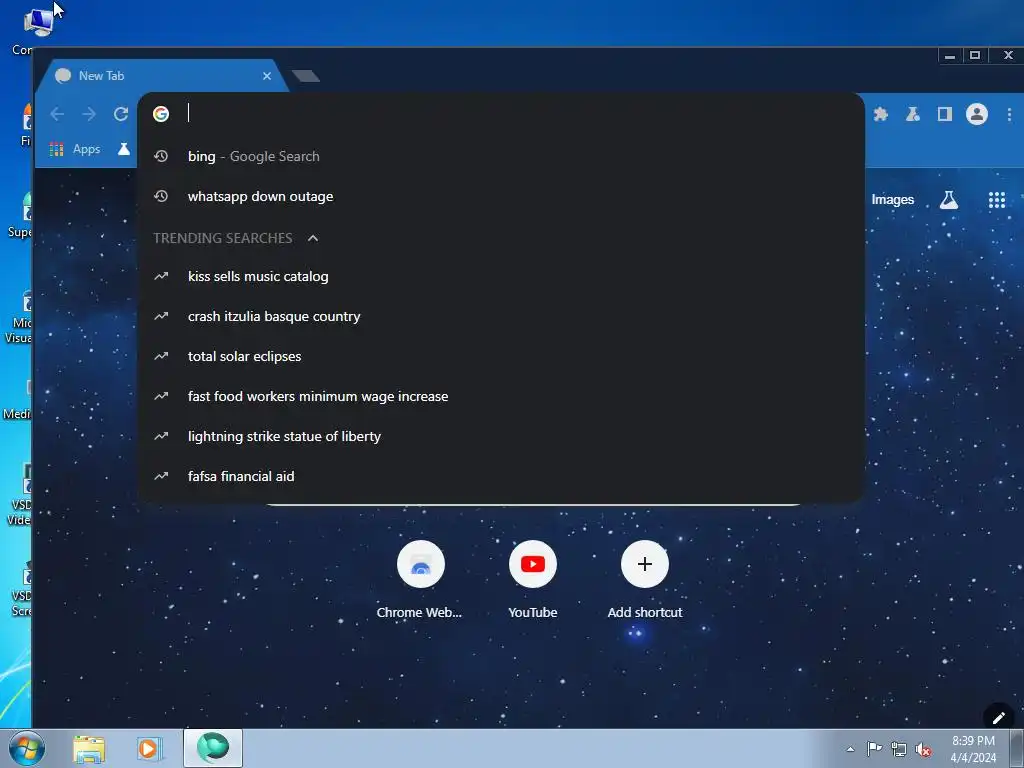Viewport: 1024px width, 768px height.
Task: Select 'fast food workers minimum wage increase'
Action: 501,396
